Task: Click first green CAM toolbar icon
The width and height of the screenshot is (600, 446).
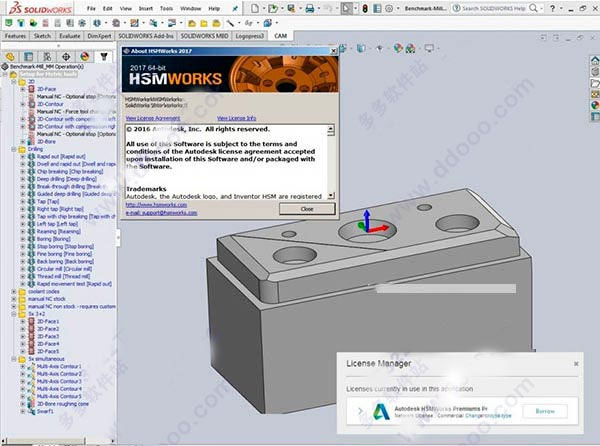Action: coord(9,23)
